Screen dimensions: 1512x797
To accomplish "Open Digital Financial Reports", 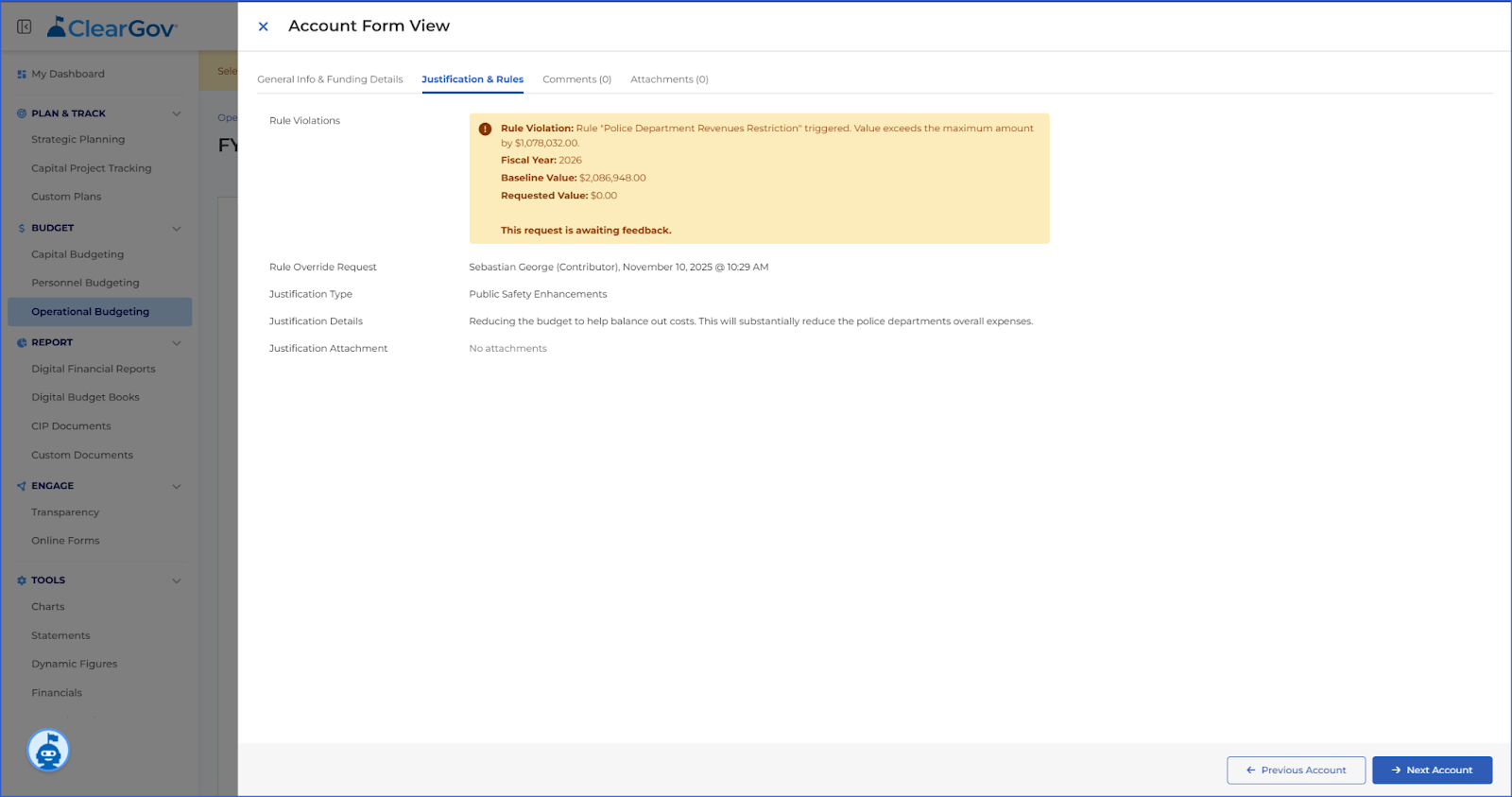I will tap(94, 369).
